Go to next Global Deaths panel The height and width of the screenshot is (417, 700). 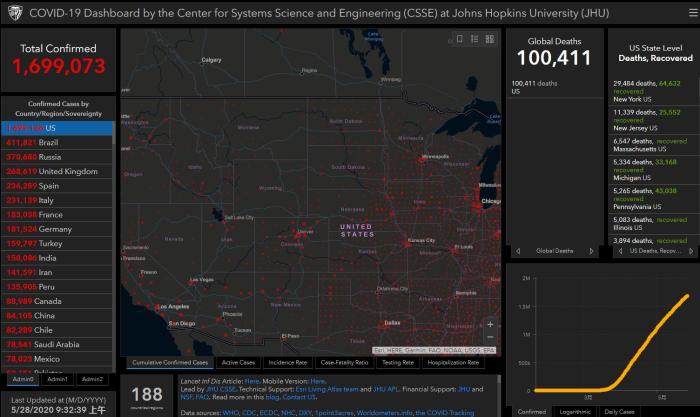(x=592, y=251)
